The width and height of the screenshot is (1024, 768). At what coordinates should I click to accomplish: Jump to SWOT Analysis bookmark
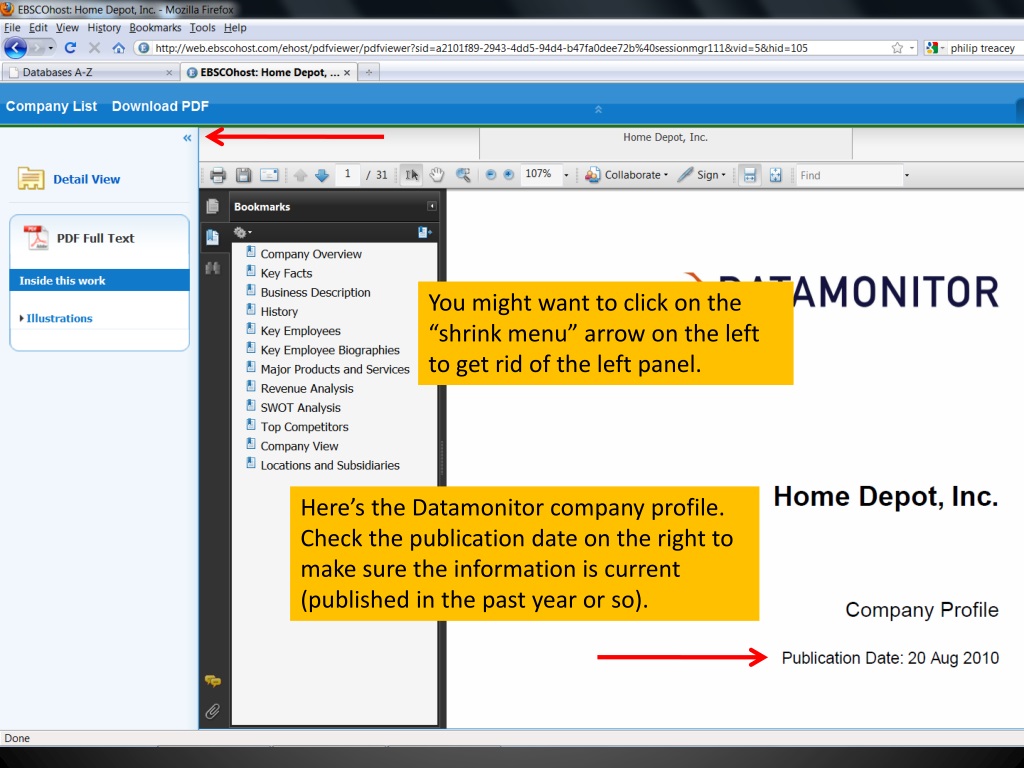[300, 408]
